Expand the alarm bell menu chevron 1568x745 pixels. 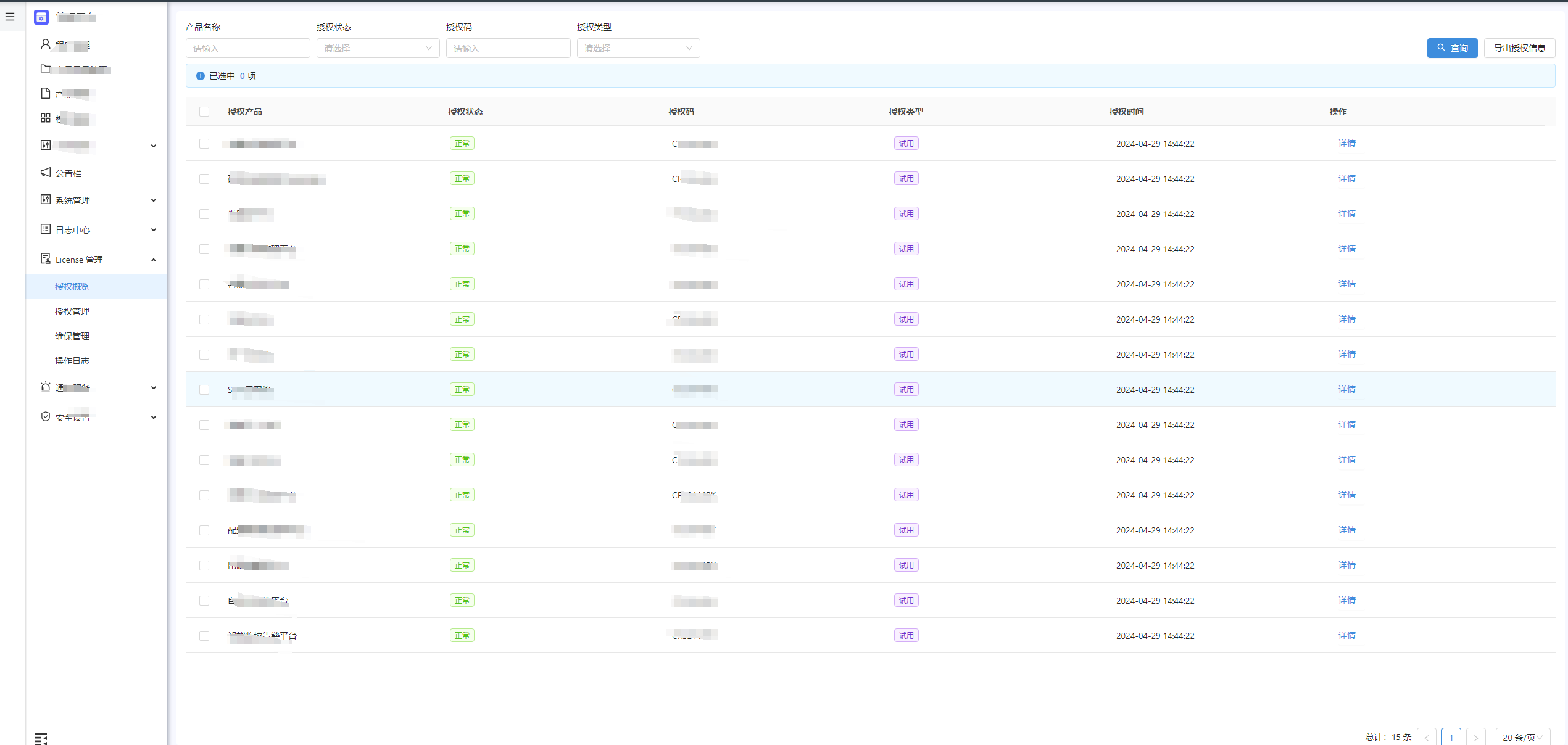point(154,387)
